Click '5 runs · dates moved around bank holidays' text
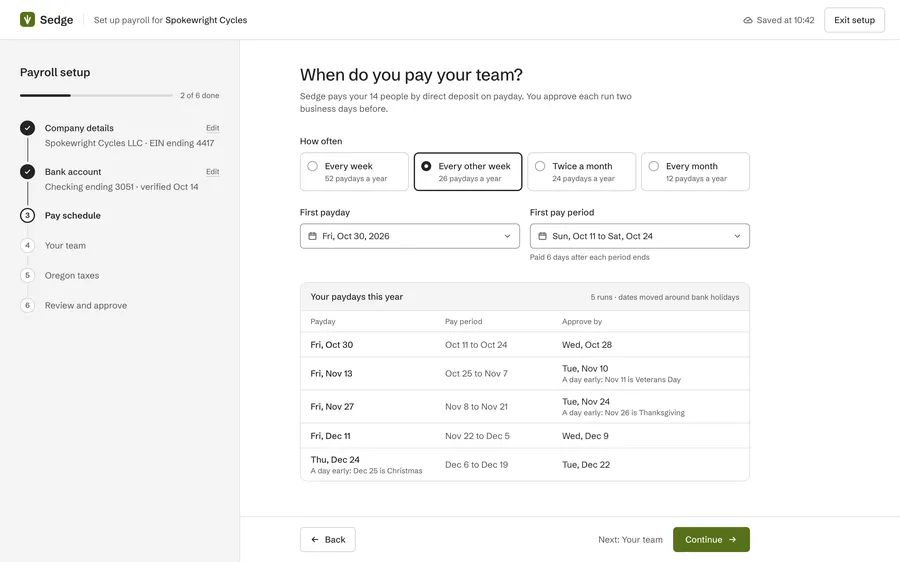The width and height of the screenshot is (900, 562). coord(665,297)
